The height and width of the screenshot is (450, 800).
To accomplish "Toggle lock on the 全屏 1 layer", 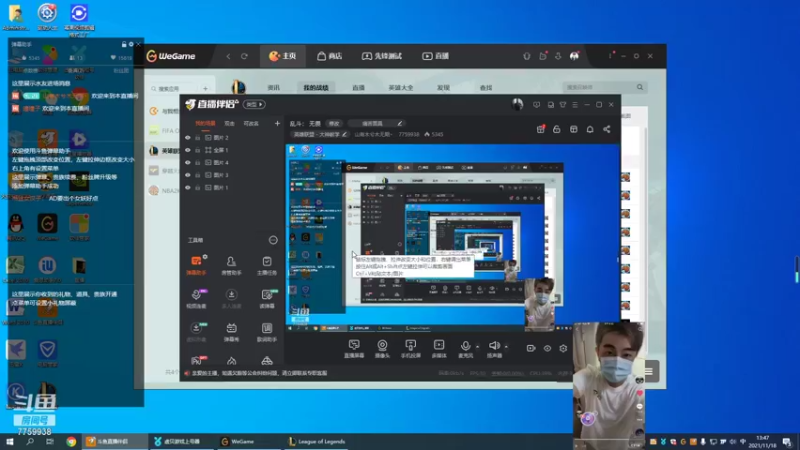I will 197,150.
